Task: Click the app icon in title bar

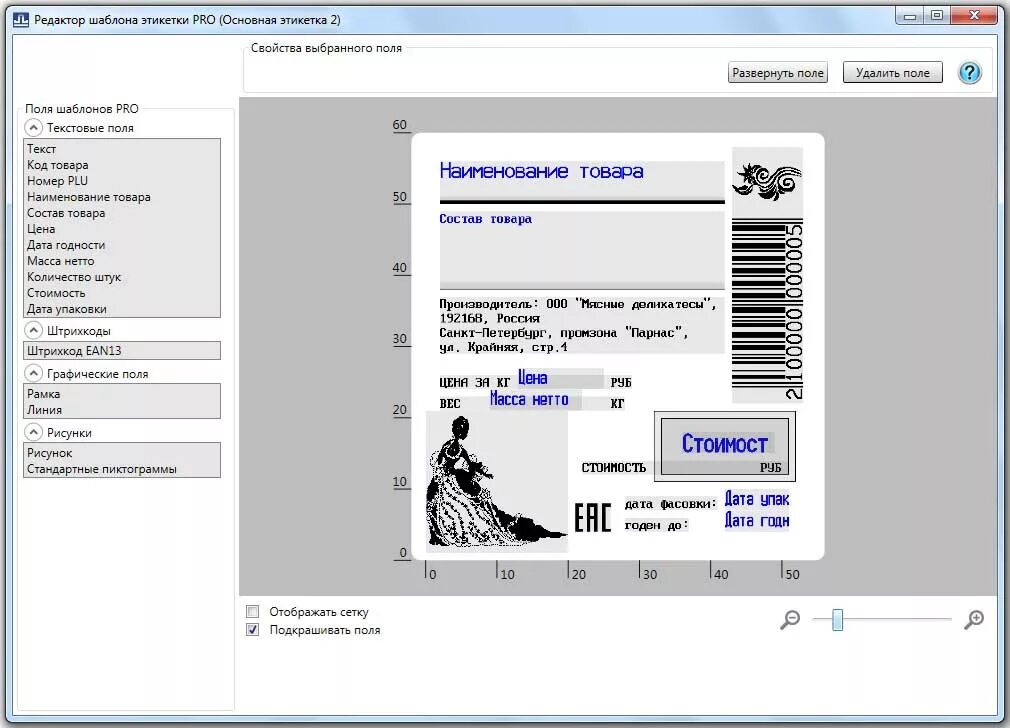Action: (21, 19)
